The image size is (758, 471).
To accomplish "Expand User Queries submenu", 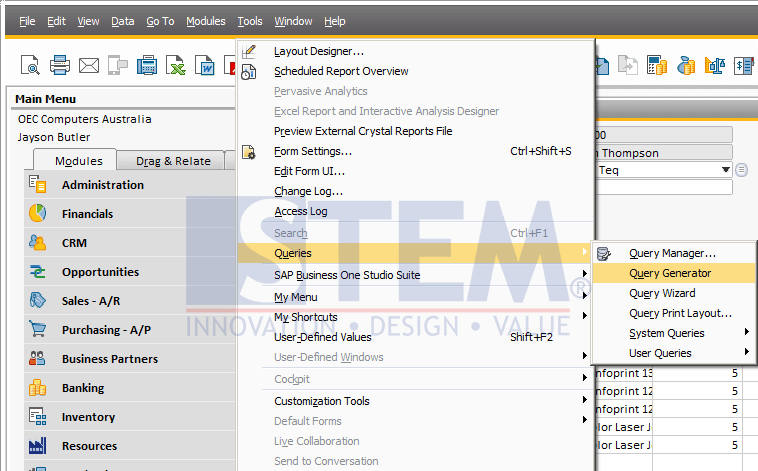I will (674, 353).
